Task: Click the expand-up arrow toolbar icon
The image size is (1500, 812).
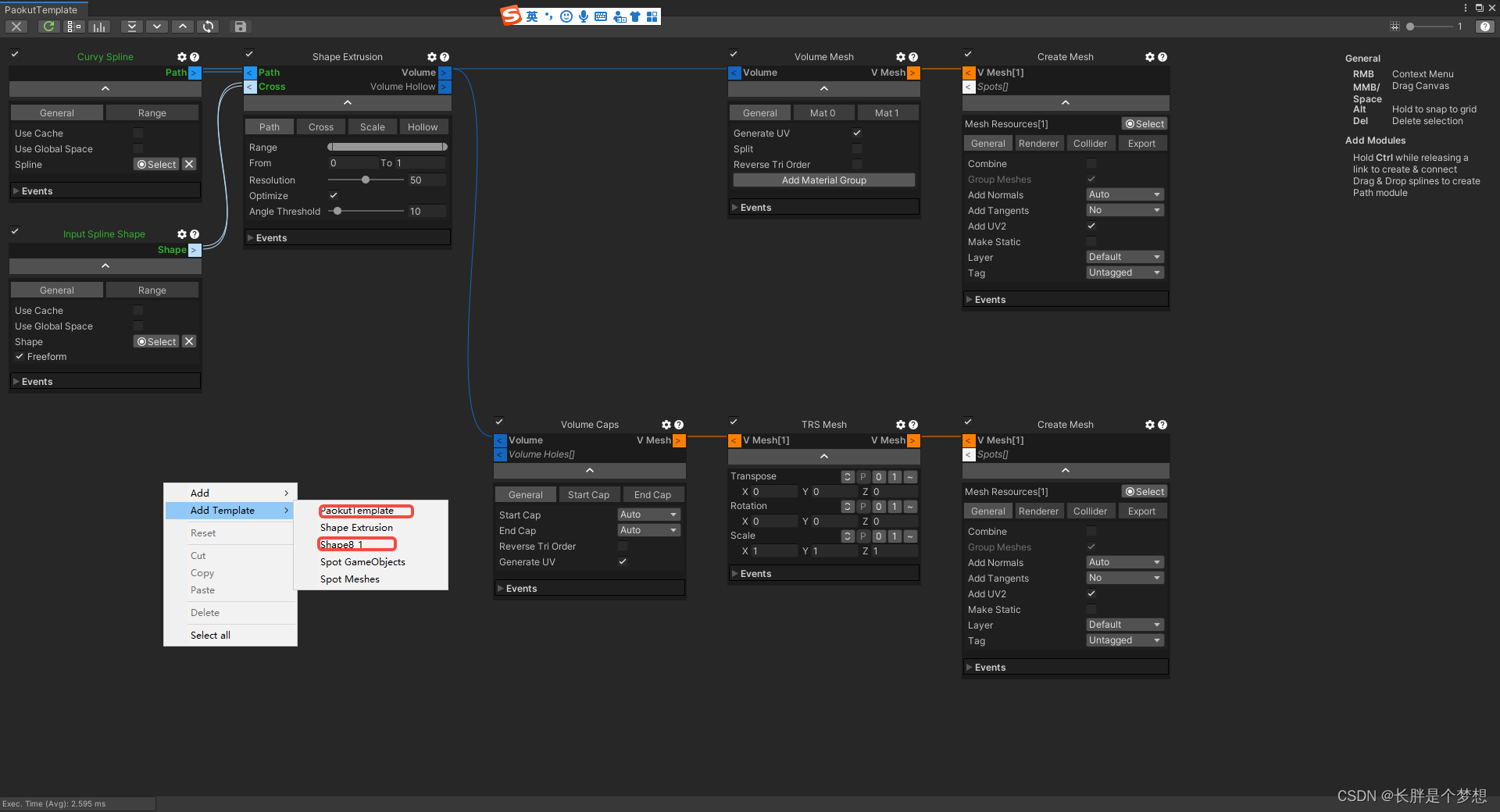Action: [182, 27]
